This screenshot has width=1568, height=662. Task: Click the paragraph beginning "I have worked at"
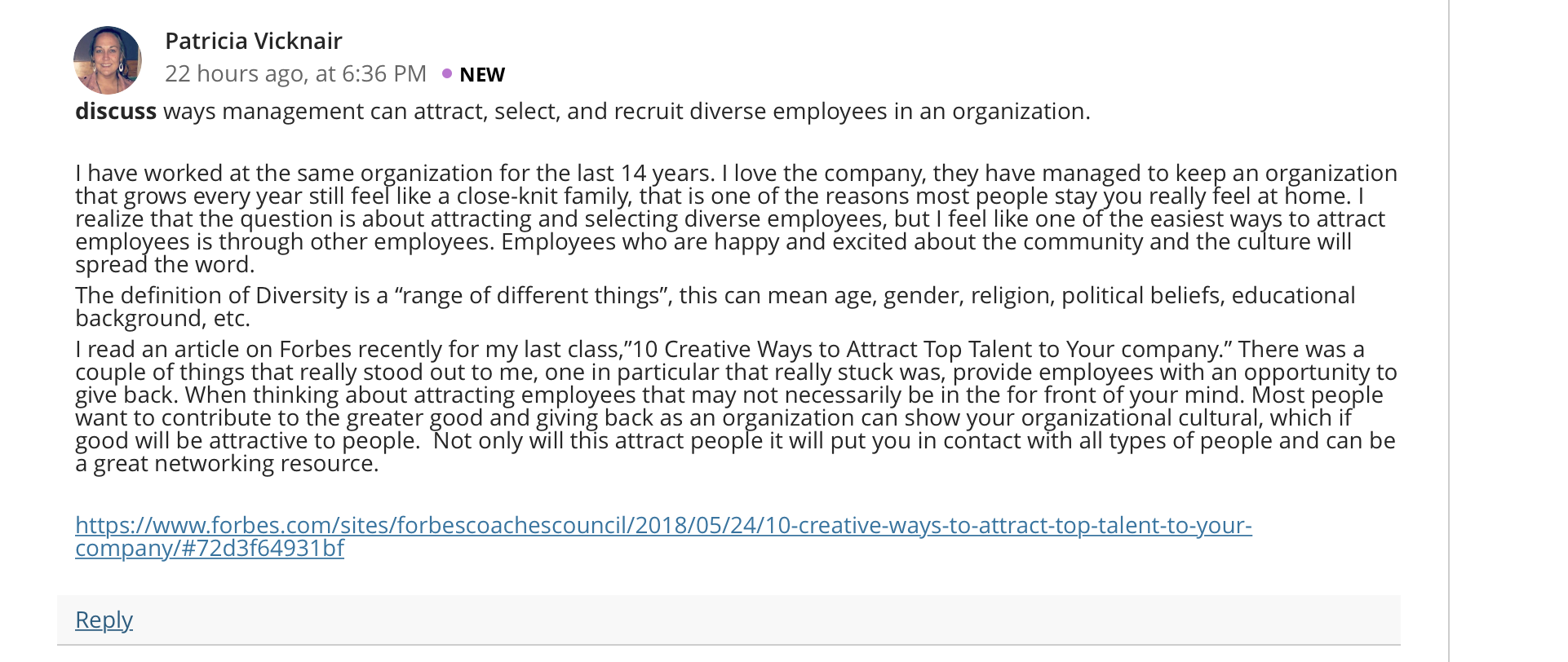click(x=736, y=218)
